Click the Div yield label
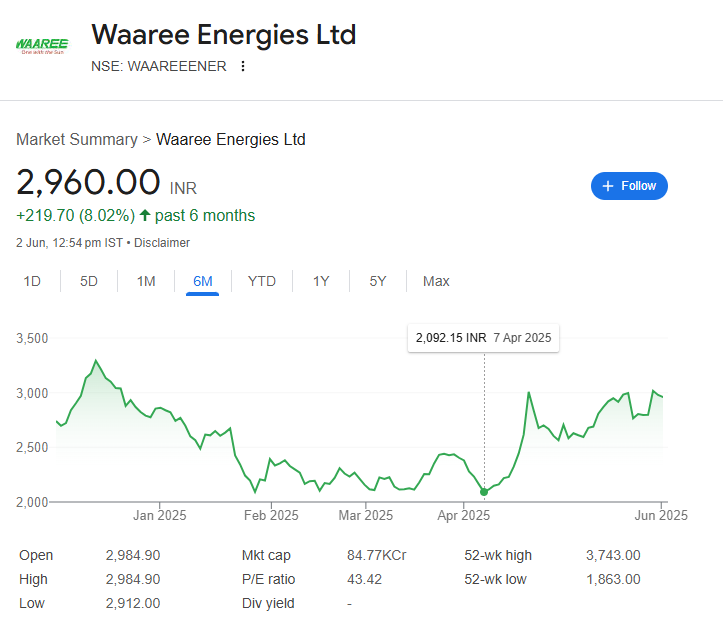723x622 pixels. click(x=268, y=603)
